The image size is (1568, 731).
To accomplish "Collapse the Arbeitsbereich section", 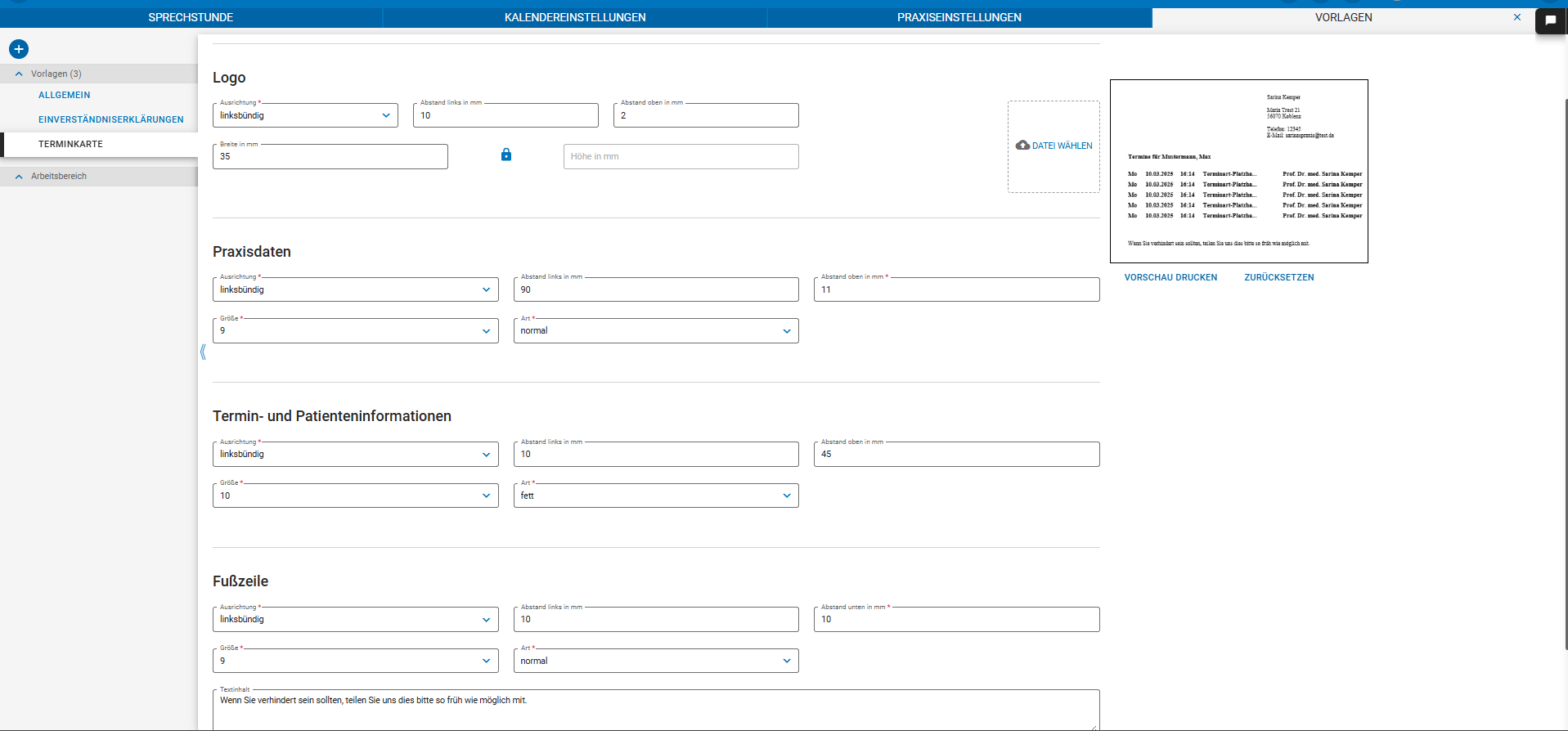I will coord(19,176).
